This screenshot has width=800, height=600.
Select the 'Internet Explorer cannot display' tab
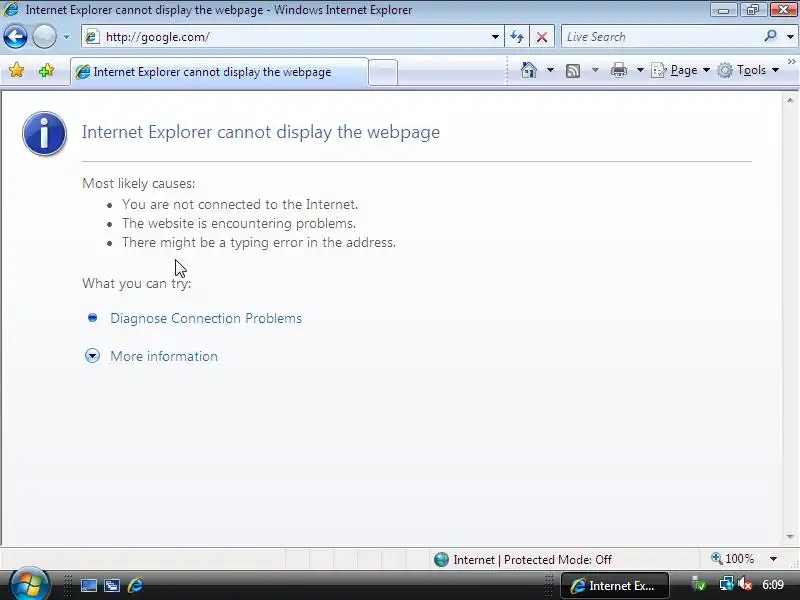(219, 72)
